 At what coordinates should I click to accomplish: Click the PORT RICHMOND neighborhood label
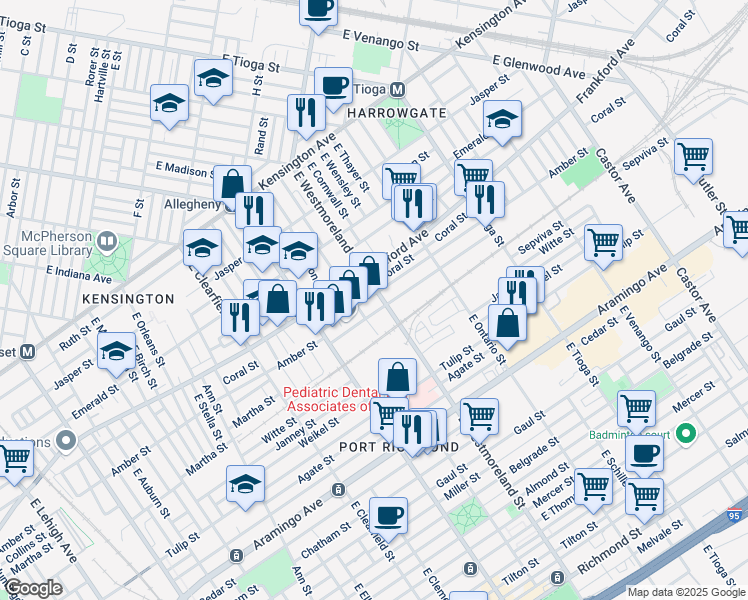pos(399,447)
